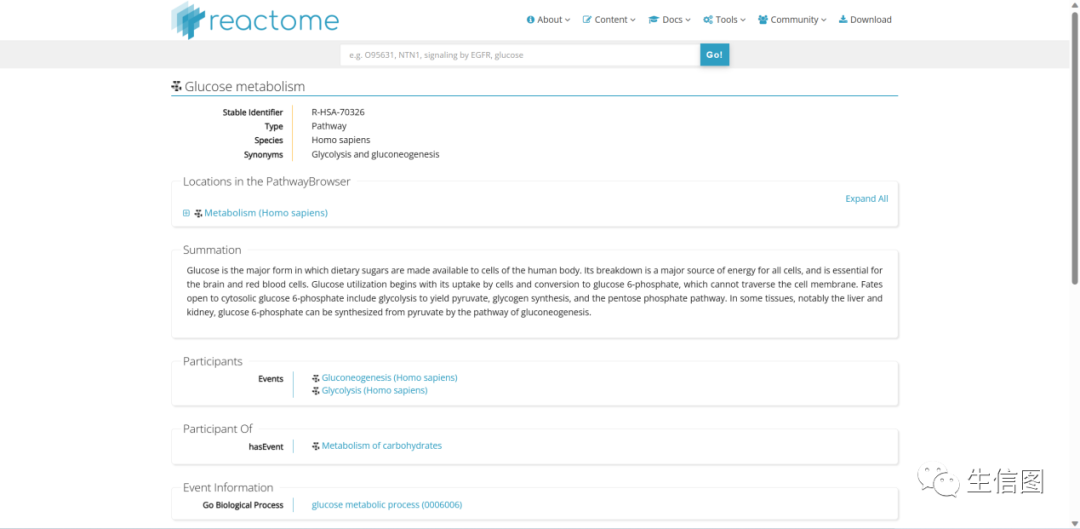Click the Participants section heading
Image resolution: width=1080 pixels, height=529 pixels.
point(213,362)
